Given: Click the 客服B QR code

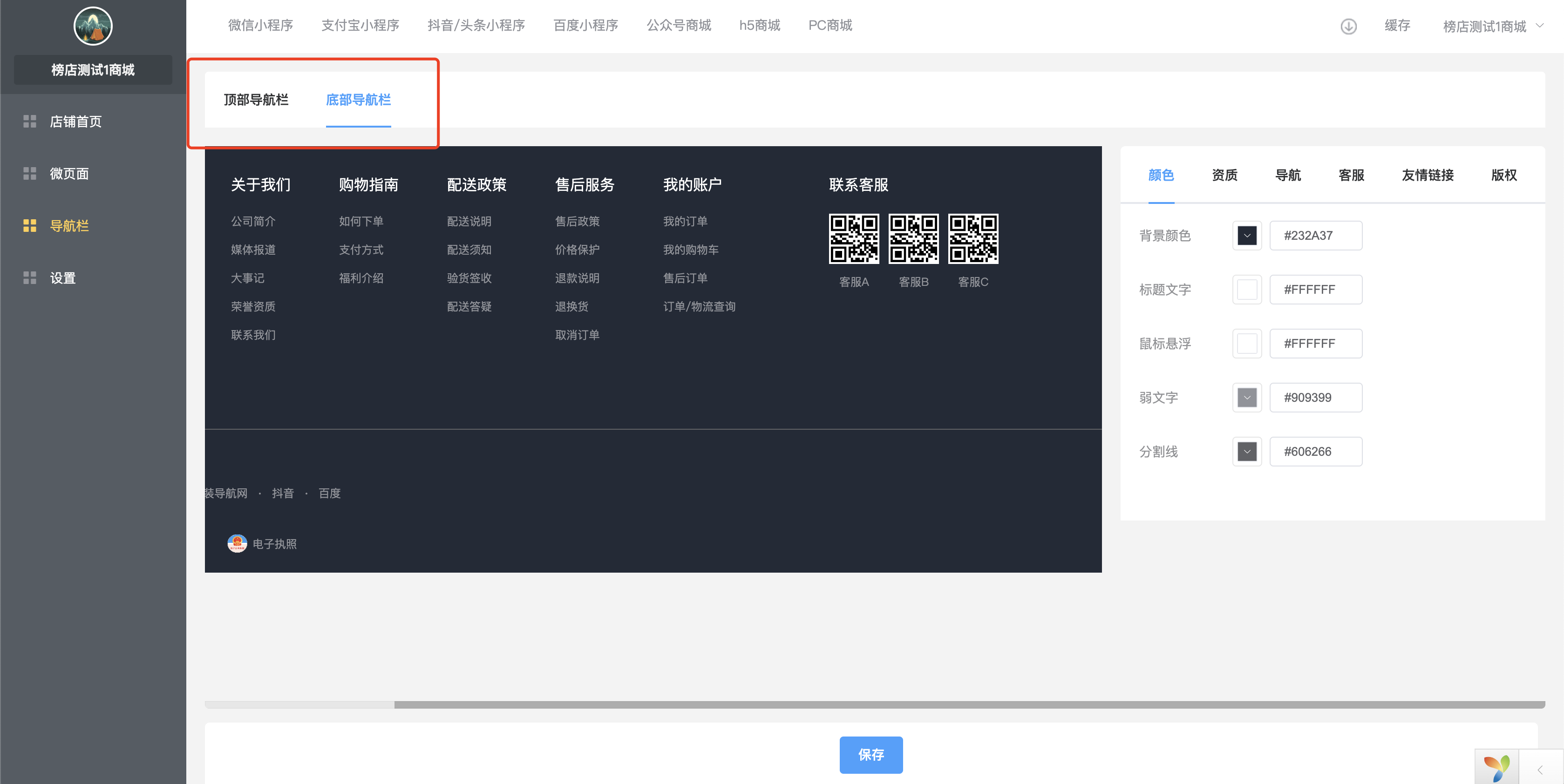Looking at the screenshot, I should point(913,238).
